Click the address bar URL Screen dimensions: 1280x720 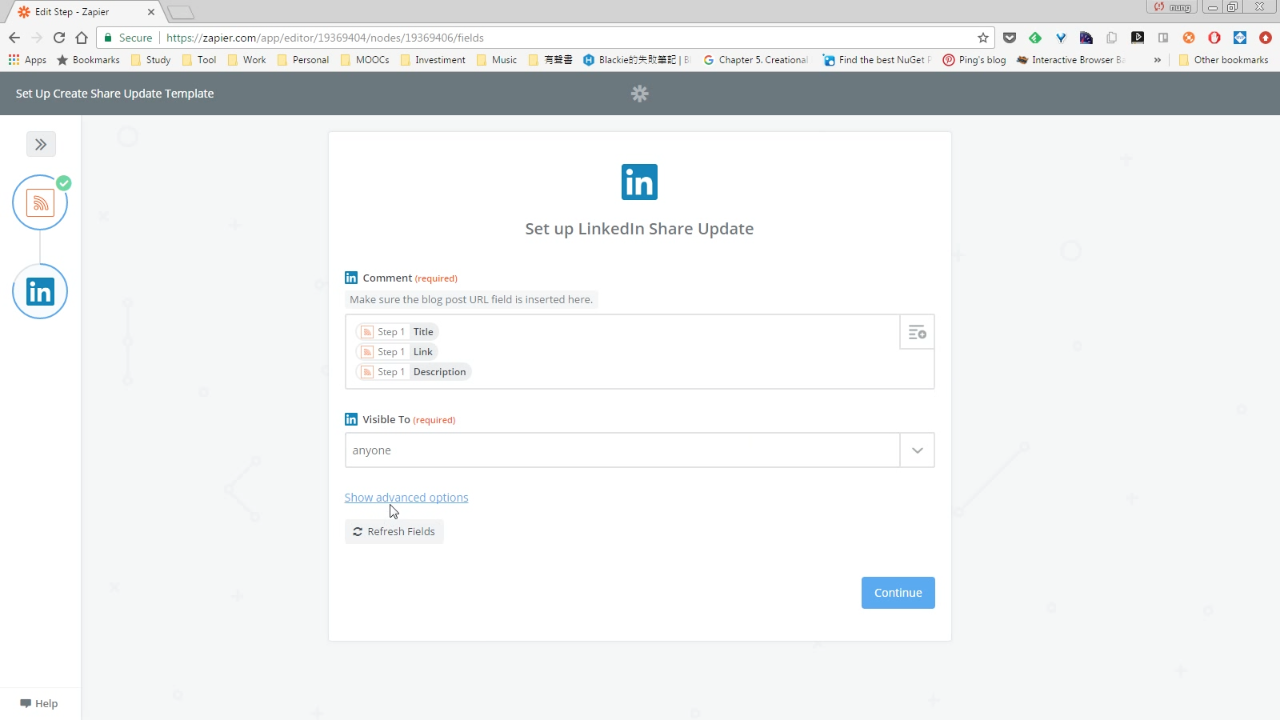[325, 38]
